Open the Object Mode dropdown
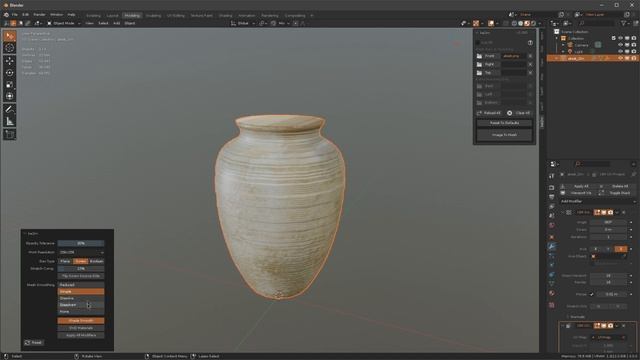The width and height of the screenshot is (640, 360). tap(64, 23)
